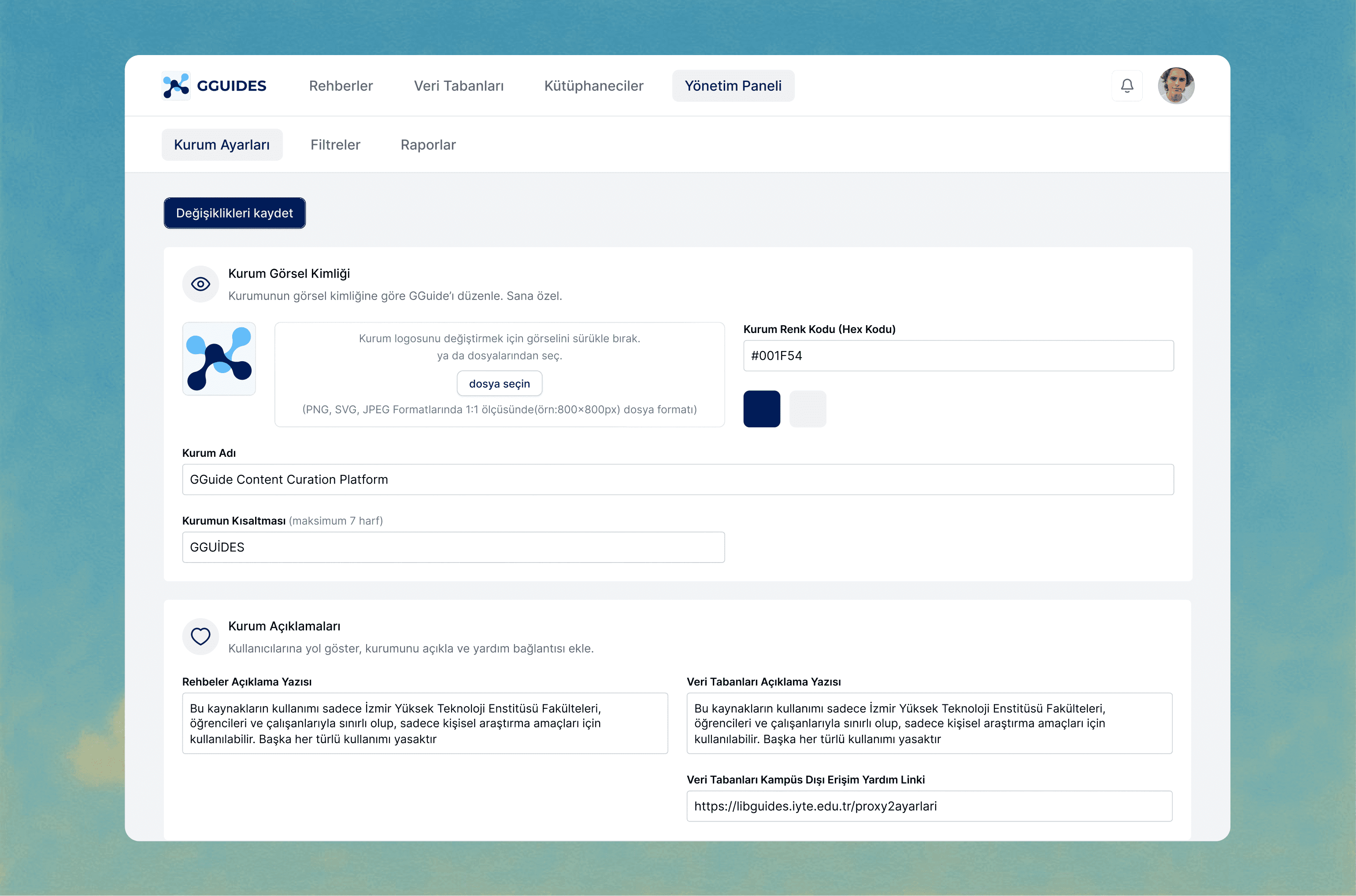Screen dimensions: 1356x896
Task: Switch to the Filtreler tab
Action: [x=335, y=144]
